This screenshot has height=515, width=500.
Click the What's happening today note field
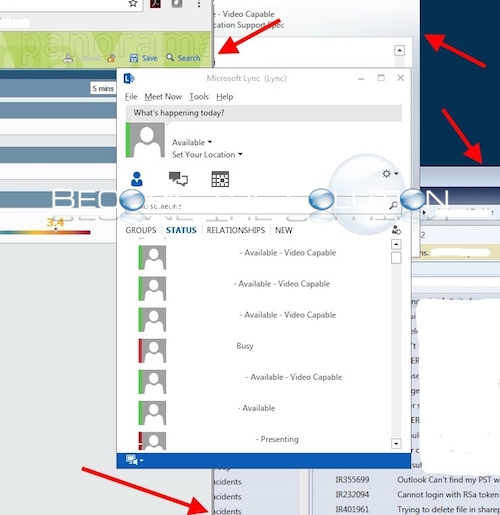264,113
